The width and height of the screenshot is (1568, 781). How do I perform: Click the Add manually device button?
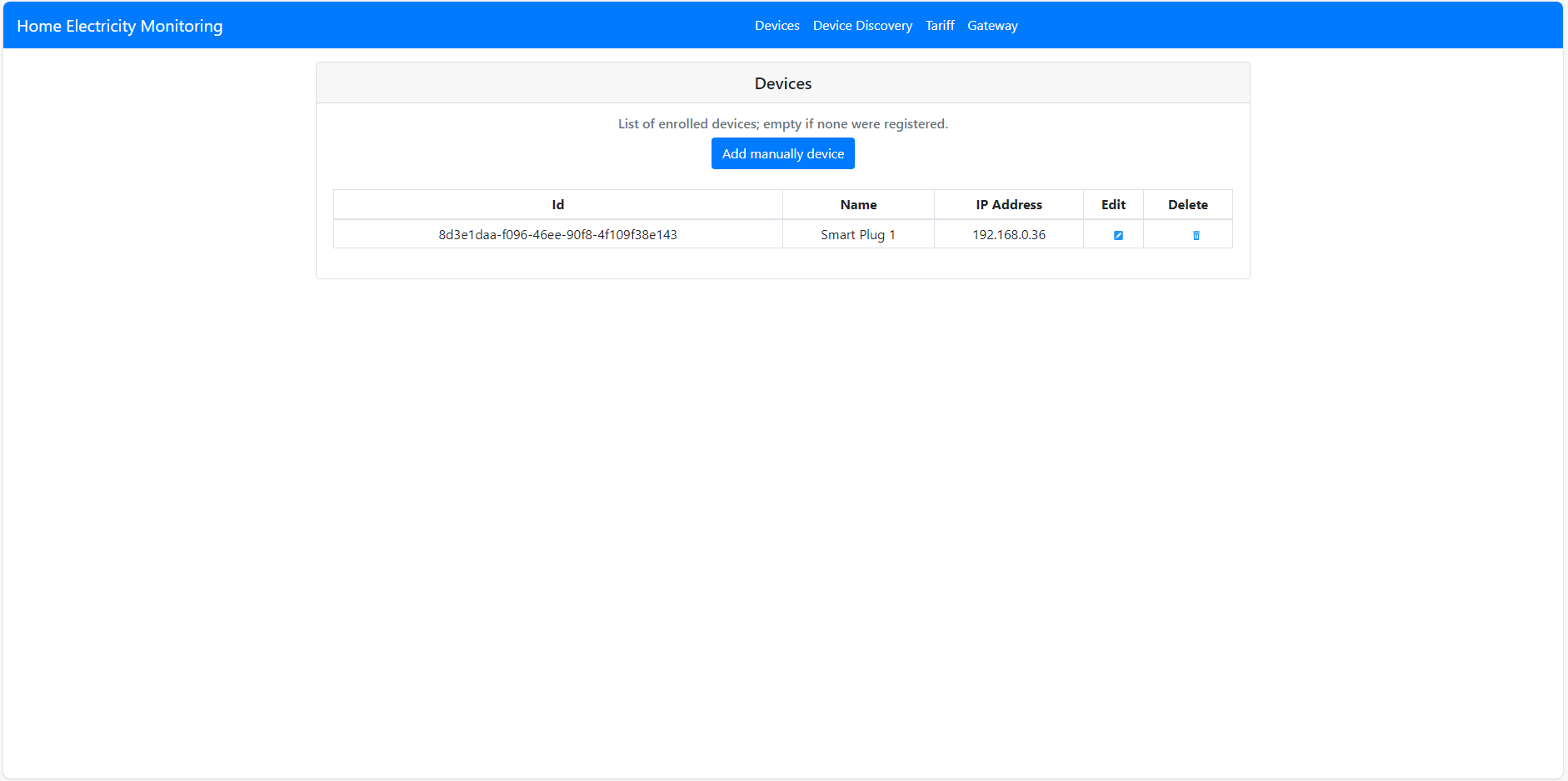[782, 153]
